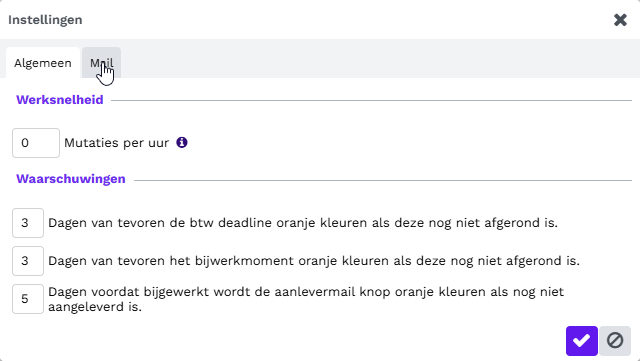Switch to the Mail tab
This screenshot has width=640, height=361.
[101, 63]
